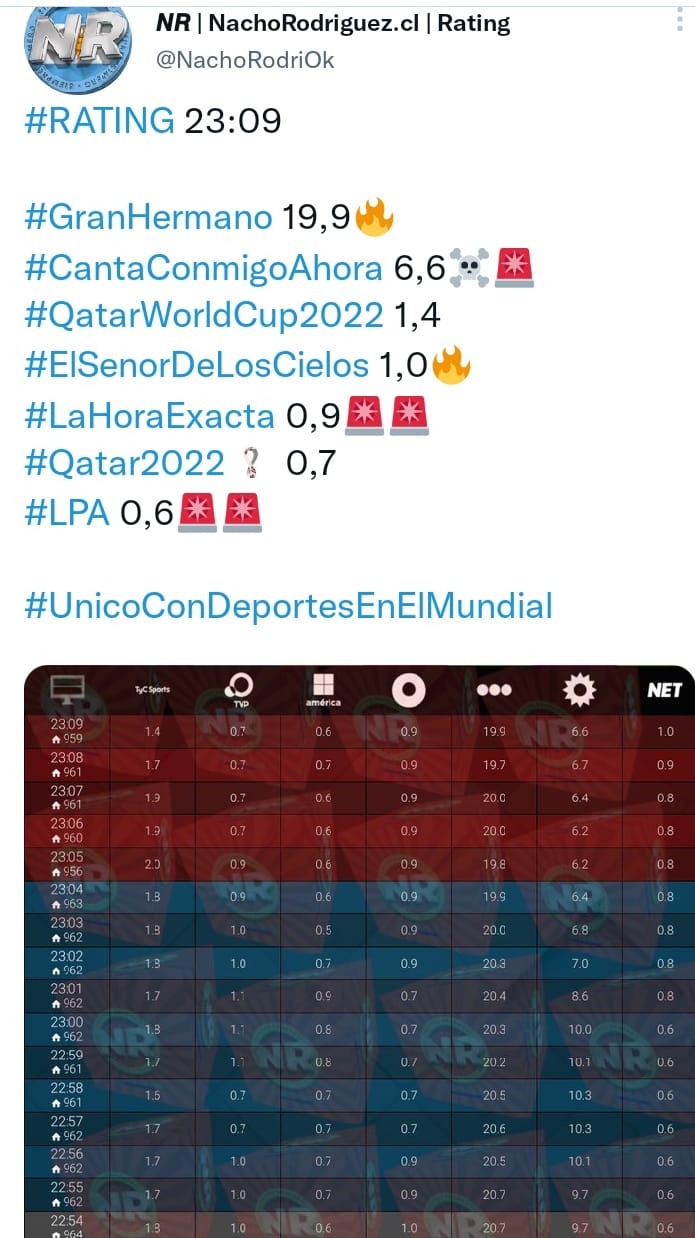Open the #UnicoConDeportesEnElMundial hashtag
The width and height of the screenshot is (695, 1238).
click(x=288, y=605)
